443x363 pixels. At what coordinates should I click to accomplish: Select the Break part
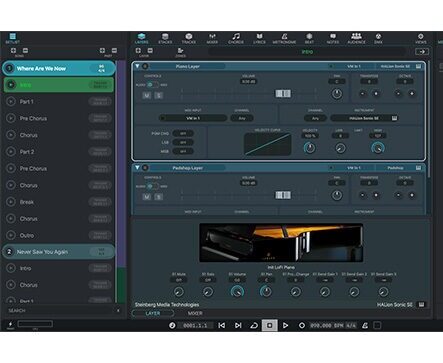tap(59, 202)
